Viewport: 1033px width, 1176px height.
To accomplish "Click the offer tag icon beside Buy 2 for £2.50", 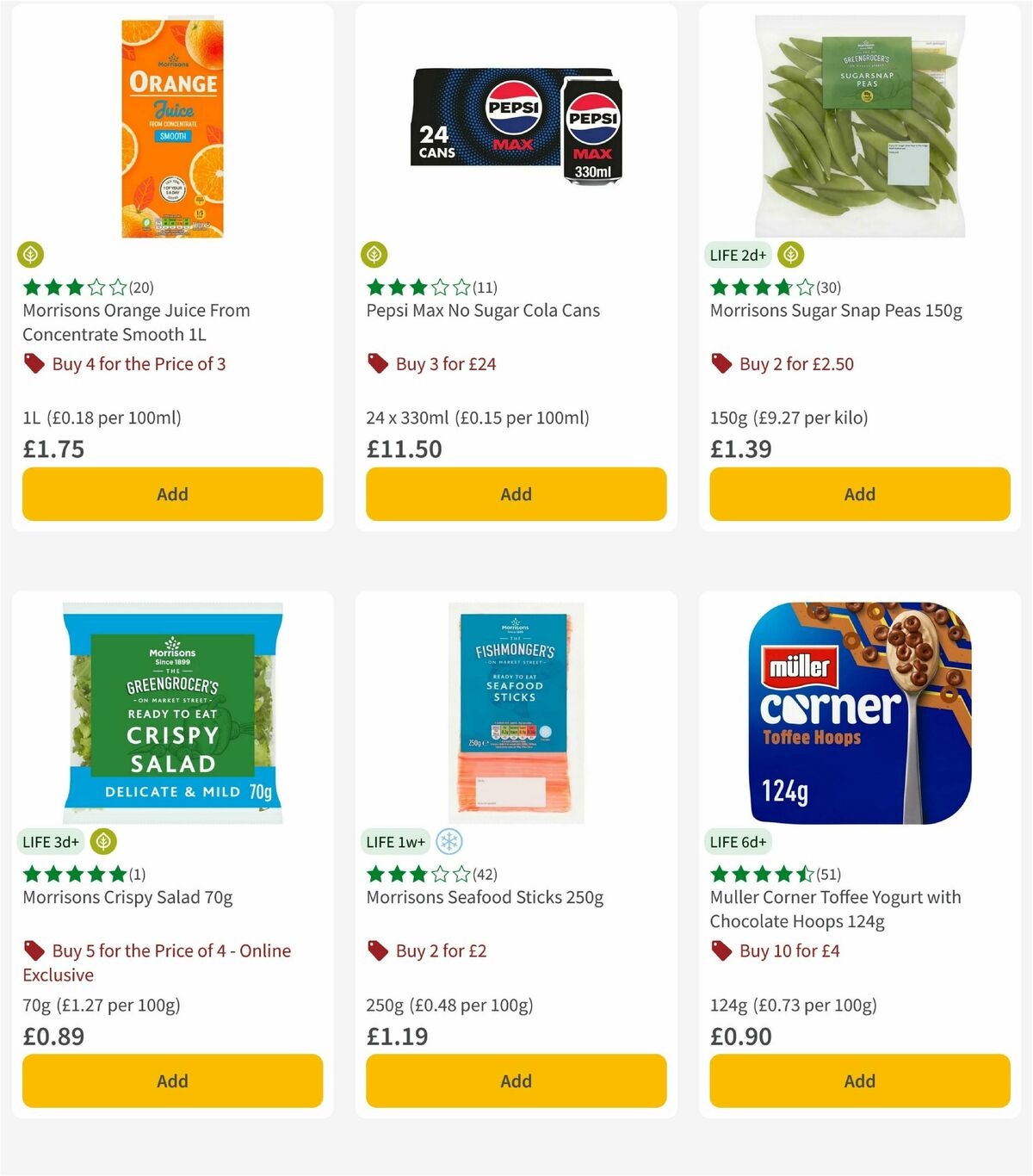I will (721, 363).
